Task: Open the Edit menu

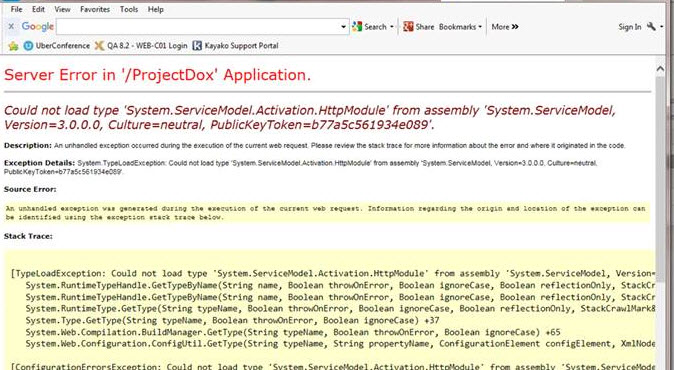Action: point(38,9)
